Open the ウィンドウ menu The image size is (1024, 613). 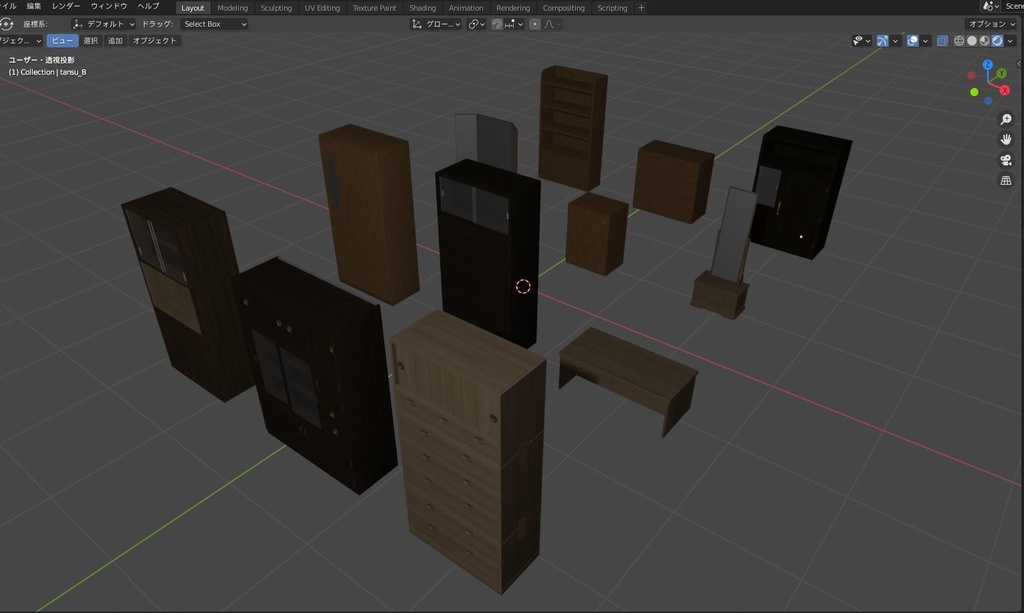tap(109, 6)
